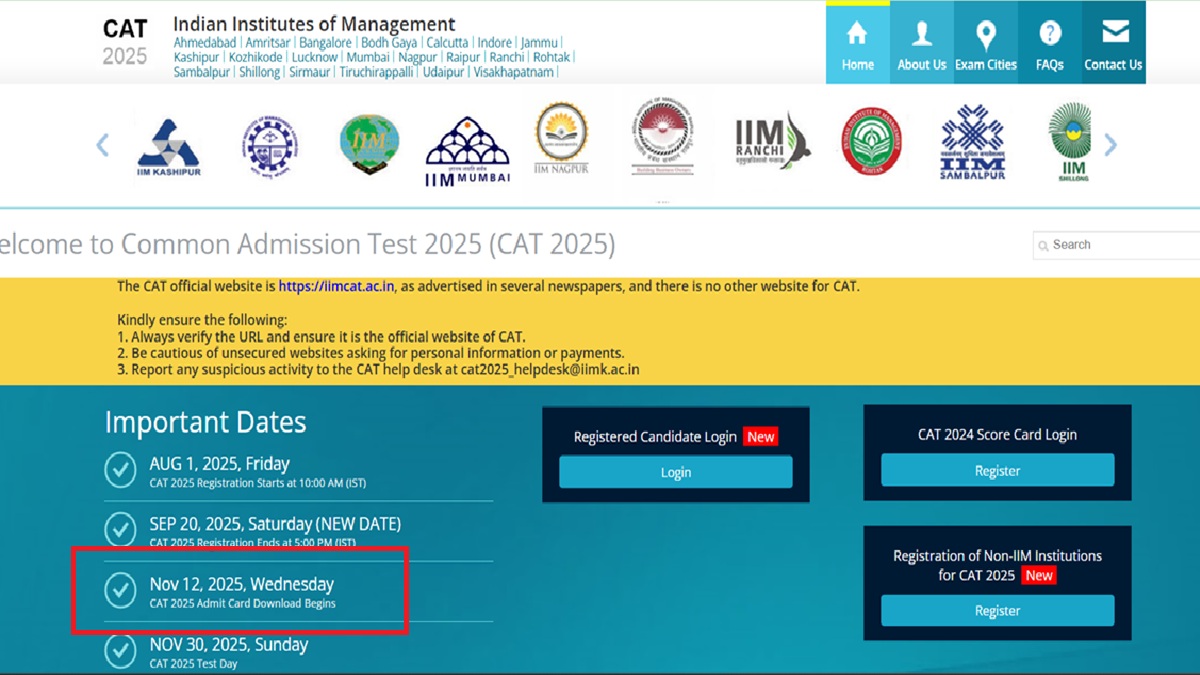Click the right carousel arrow
This screenshot has height=675, width=1200.
point(1110,144)
